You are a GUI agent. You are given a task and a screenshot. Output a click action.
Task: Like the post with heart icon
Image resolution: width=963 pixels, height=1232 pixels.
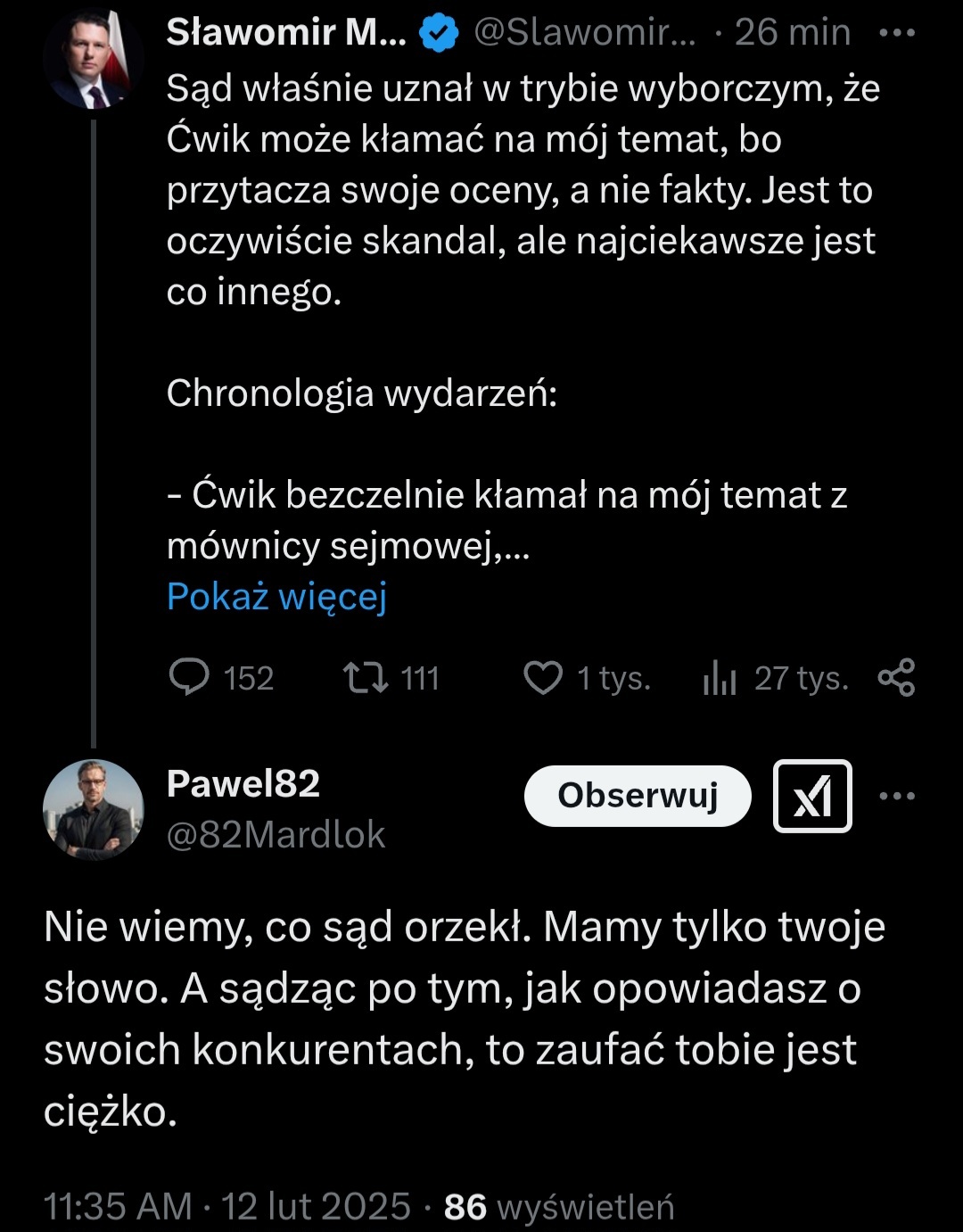coord(542,678)
